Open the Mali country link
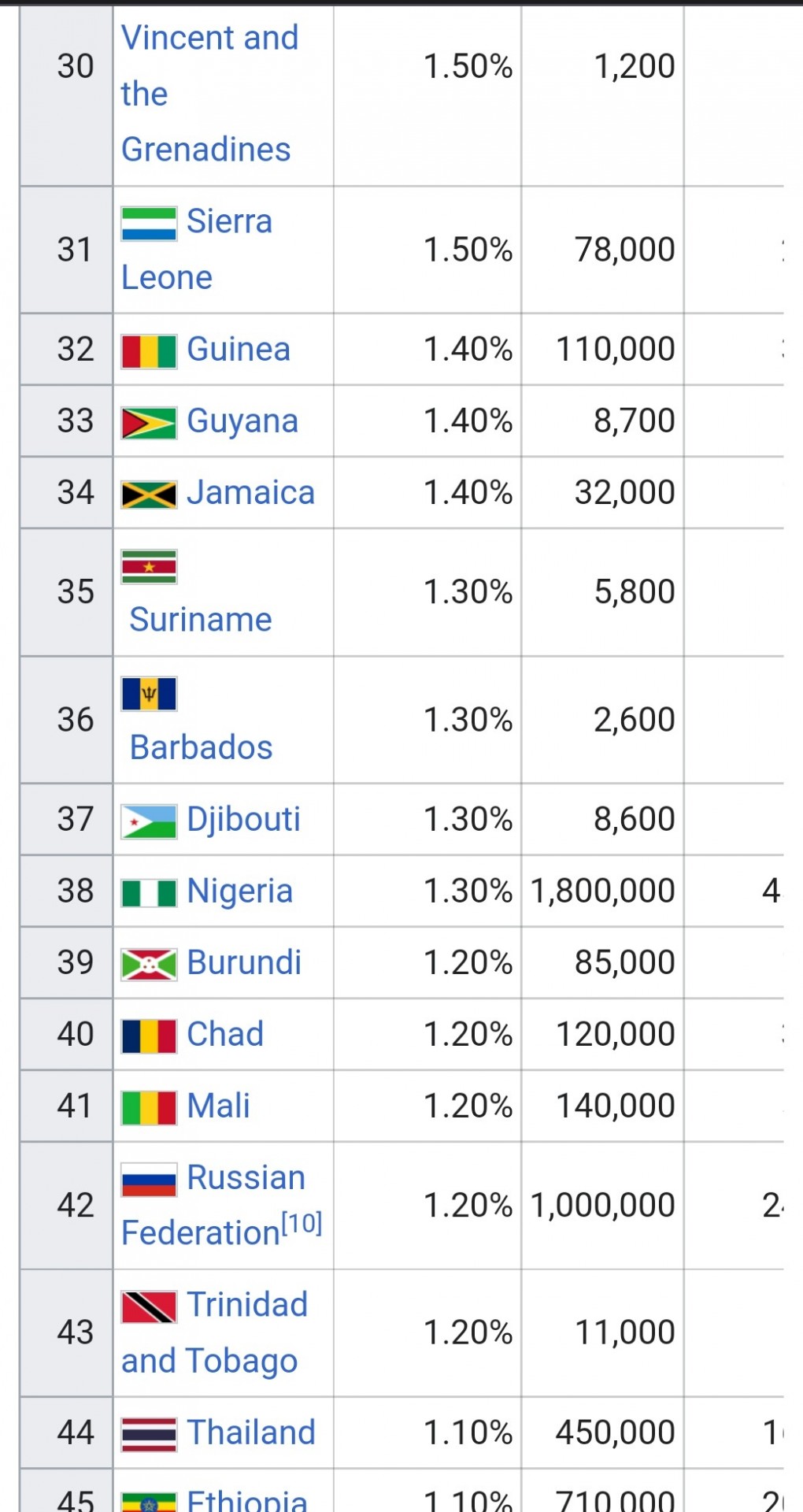 (219, 1106)
